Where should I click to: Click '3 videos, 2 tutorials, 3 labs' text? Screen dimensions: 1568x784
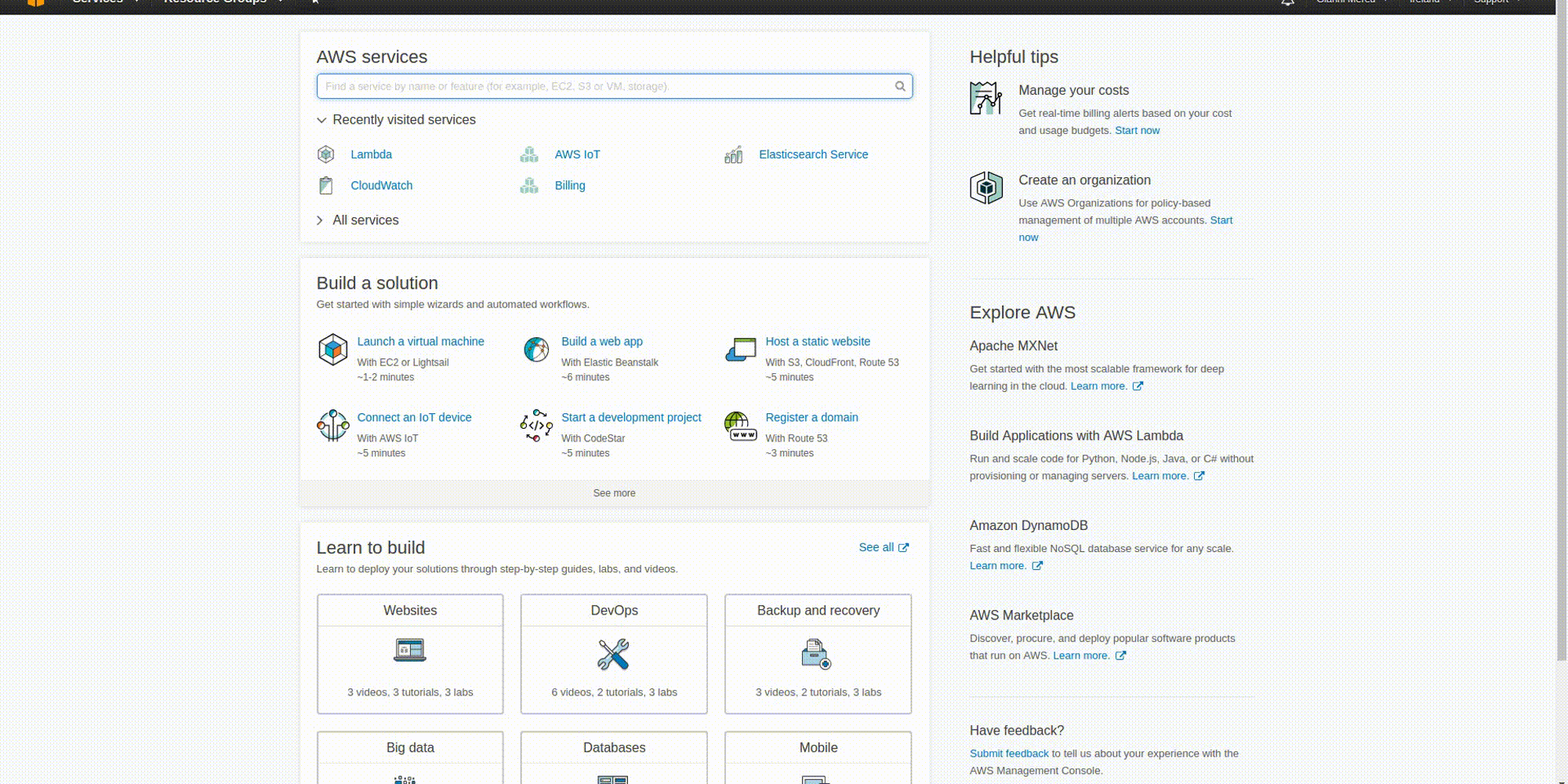coord(818,692)
